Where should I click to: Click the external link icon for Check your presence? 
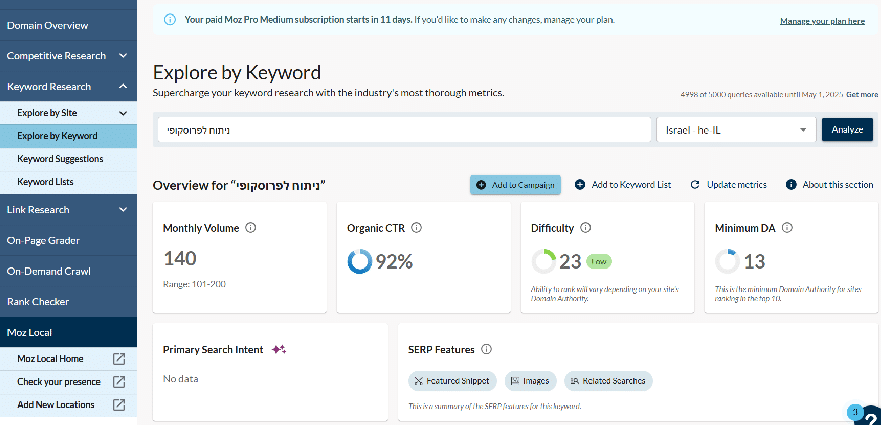(119, 382)
